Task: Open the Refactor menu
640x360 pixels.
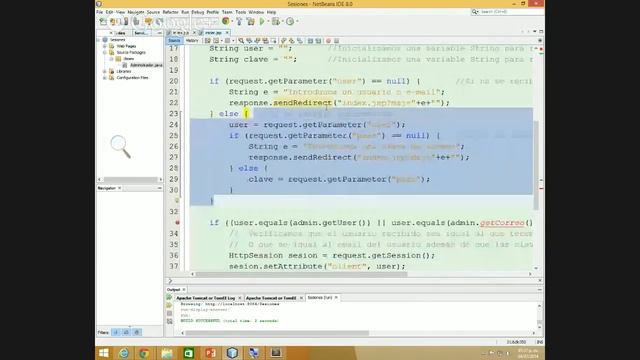Action: coord(171,12)
